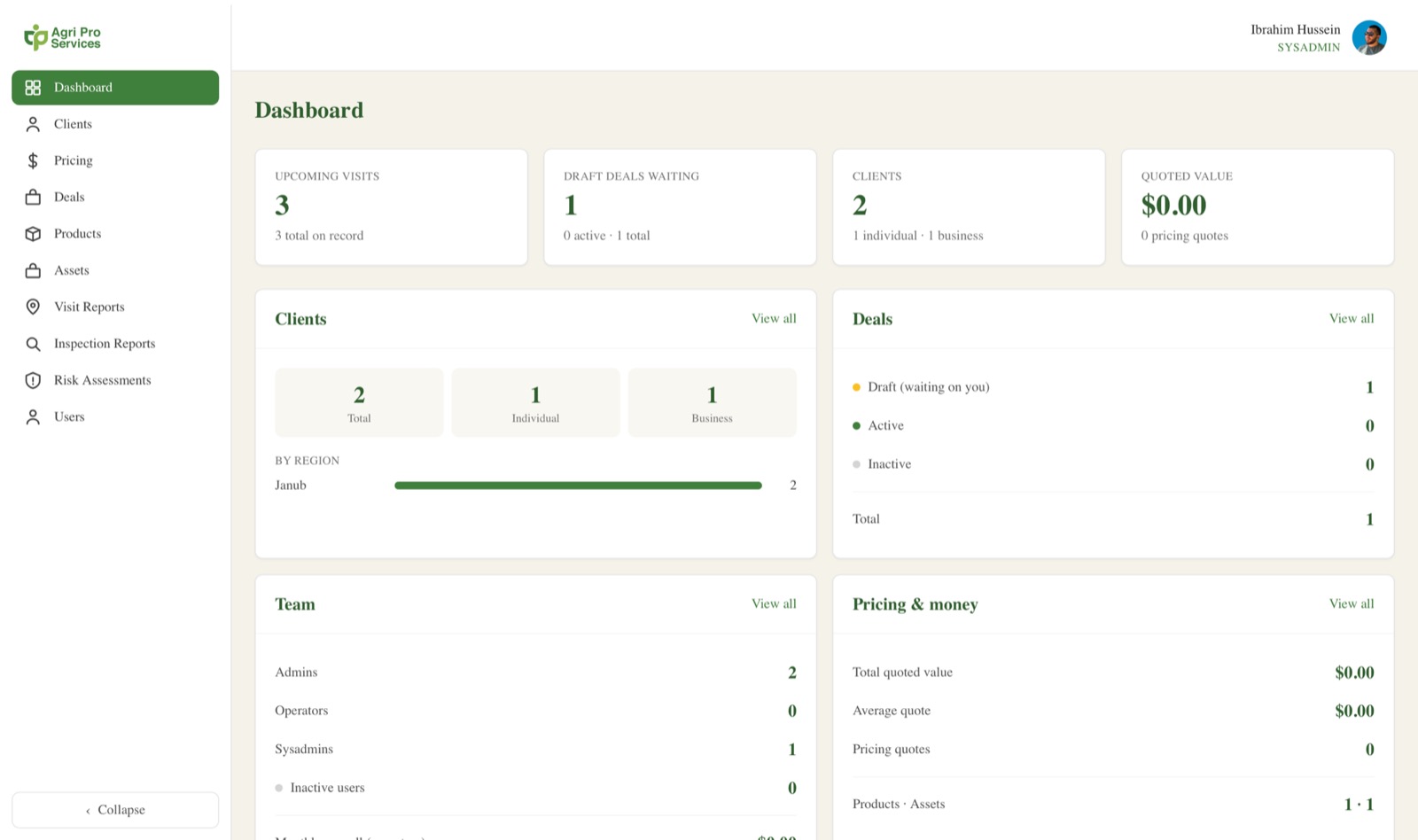Click the Inspection Reports magnifier icon

(33, 344)
